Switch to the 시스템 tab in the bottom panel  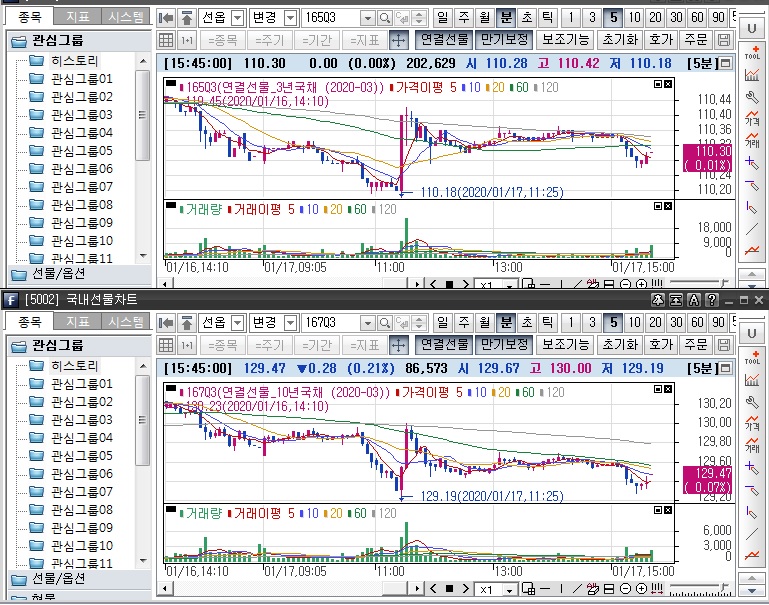point(126,321)
